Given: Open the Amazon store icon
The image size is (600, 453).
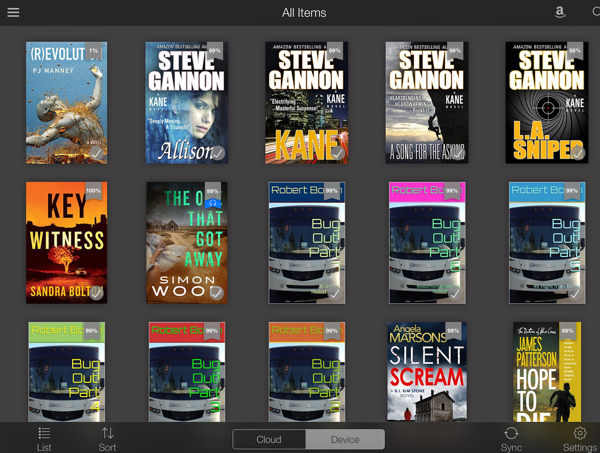Looking at the screenshot, I should (x=560, y=13).
